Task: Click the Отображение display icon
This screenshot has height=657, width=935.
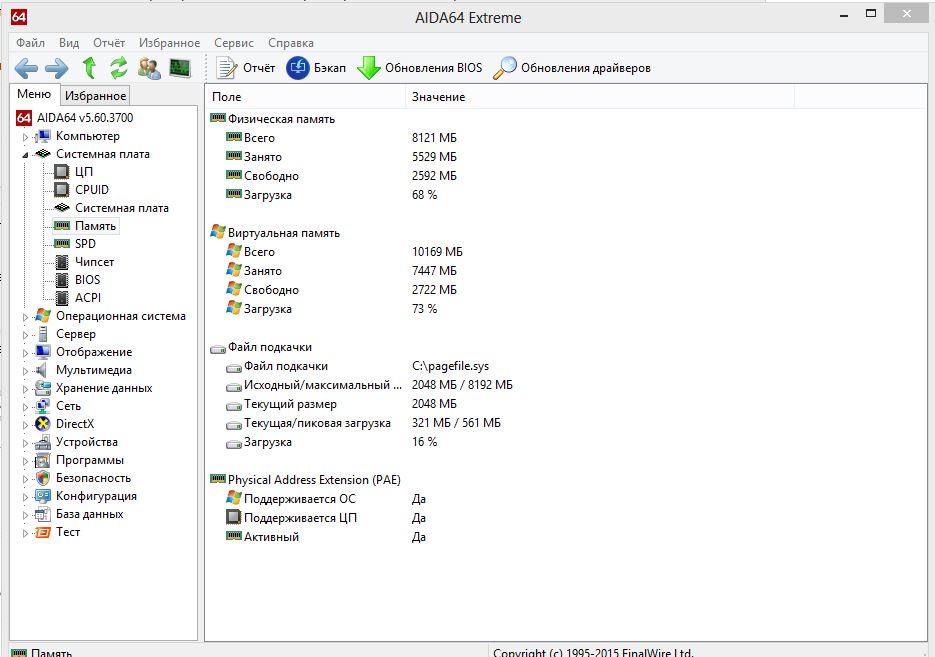Action: tap(42, 352)
